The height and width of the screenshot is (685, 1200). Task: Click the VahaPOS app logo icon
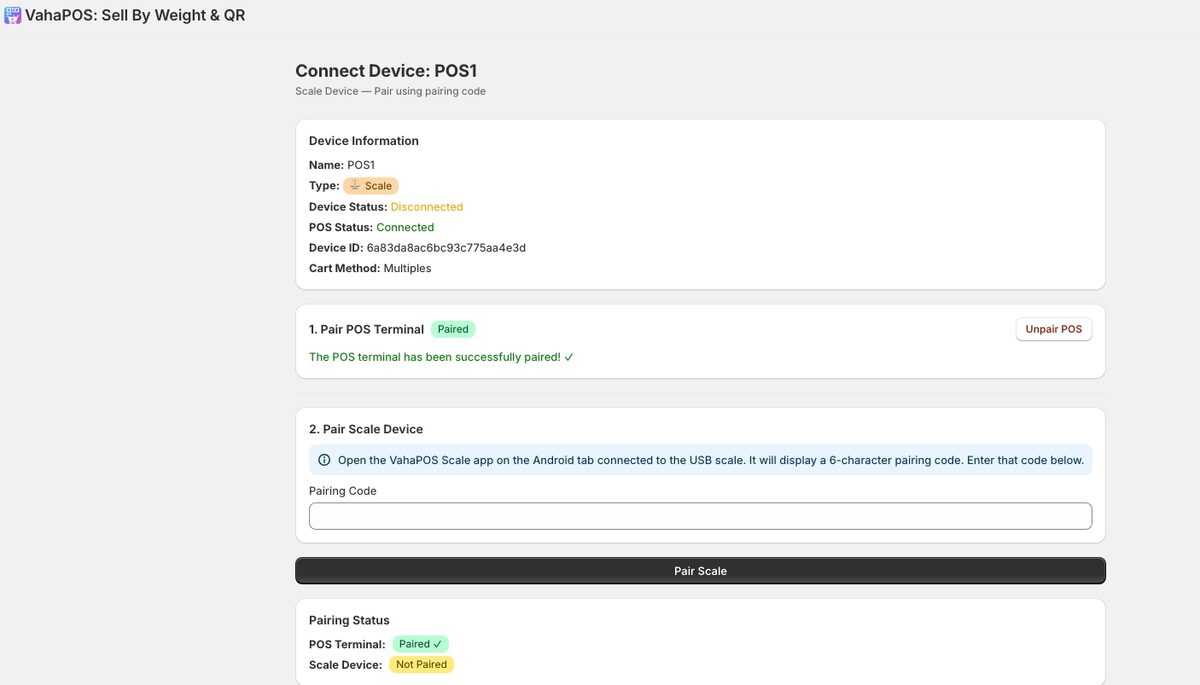(13, 15)
